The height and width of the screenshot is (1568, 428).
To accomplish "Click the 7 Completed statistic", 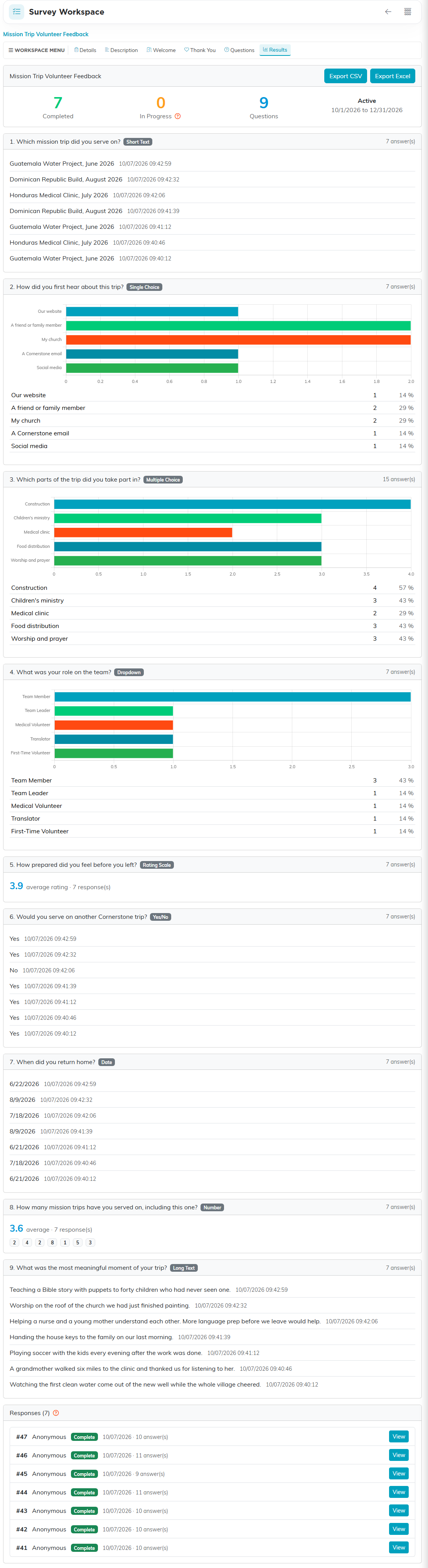I will pyautogui.click(x=58, y=107).
